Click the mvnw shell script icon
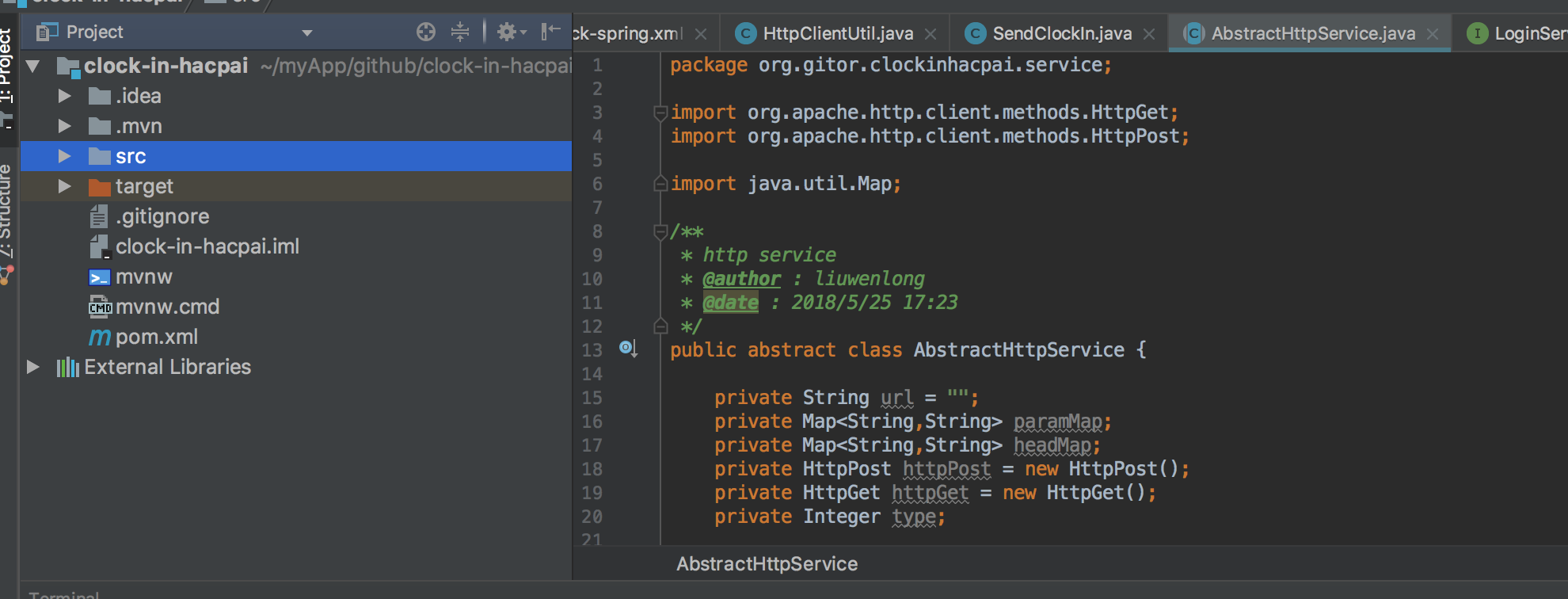1568x599 pixels. pos(100,277)
